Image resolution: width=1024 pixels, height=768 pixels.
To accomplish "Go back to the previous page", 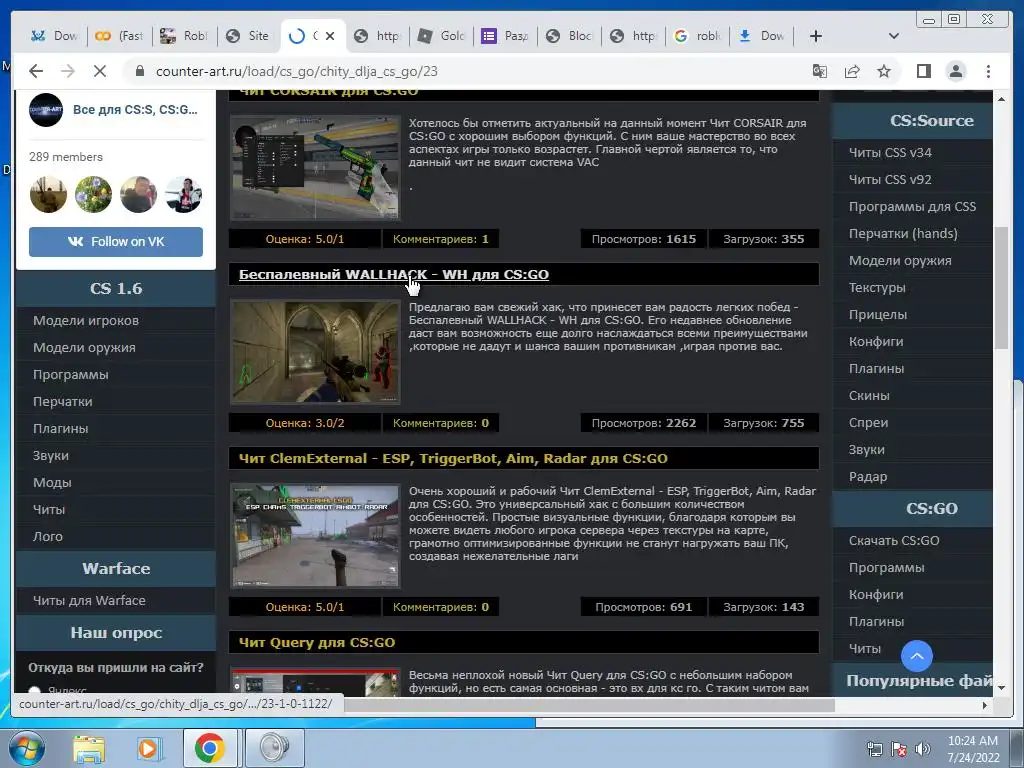I will 36,71.
